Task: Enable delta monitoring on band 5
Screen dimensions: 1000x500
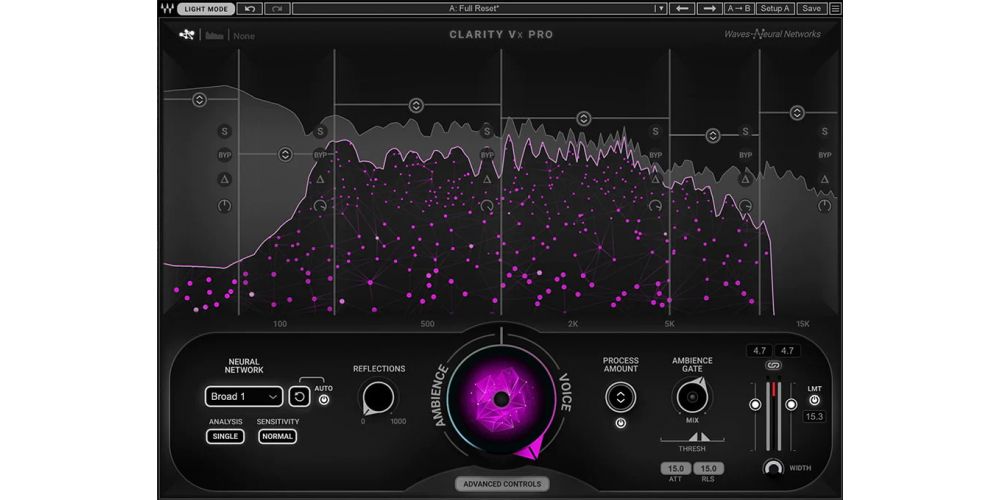Action: coord(746,179)
